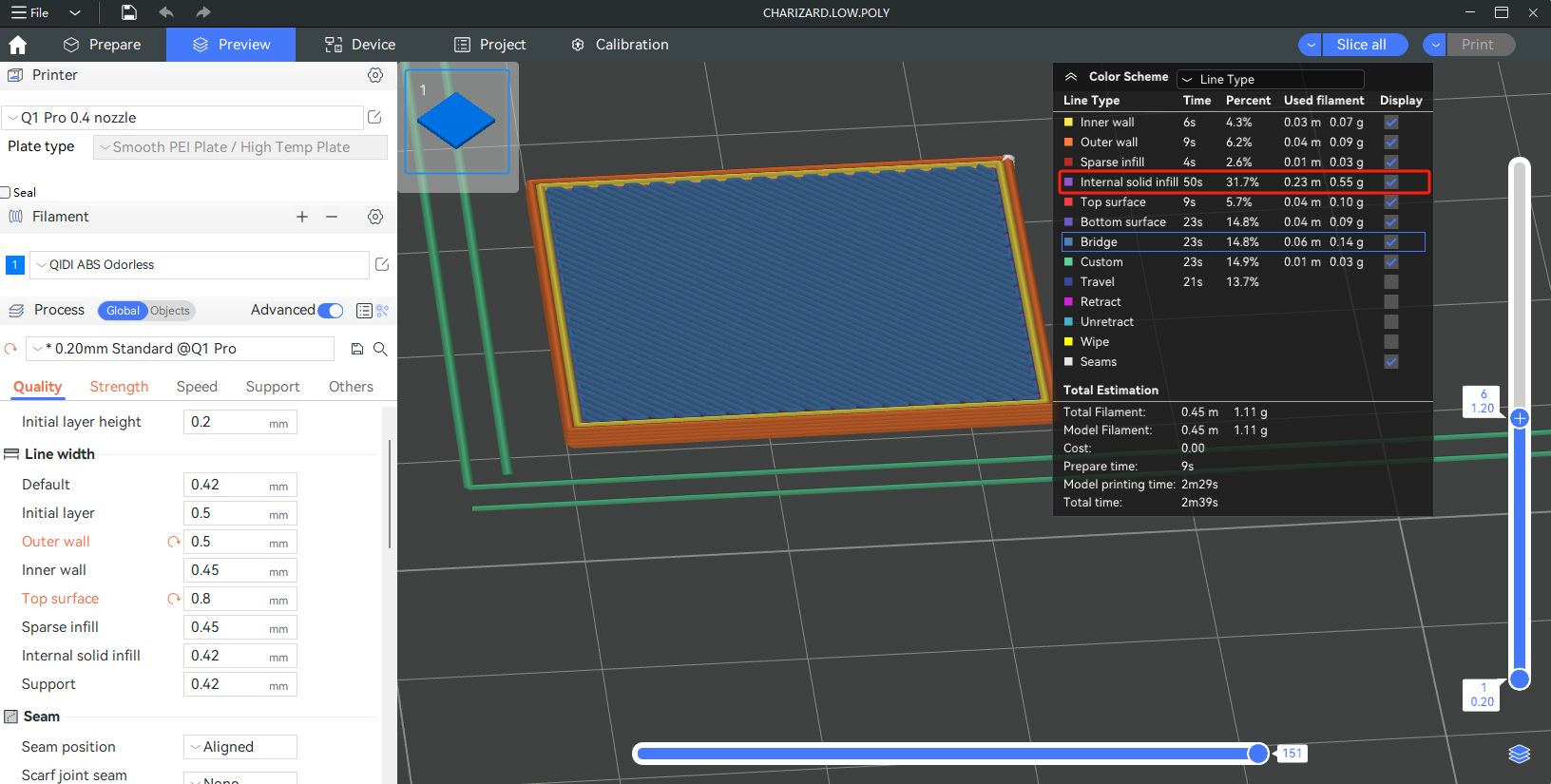Click the compare presets icon
Viewport: 1551px width, 784px height.
(x=383, y=311)
